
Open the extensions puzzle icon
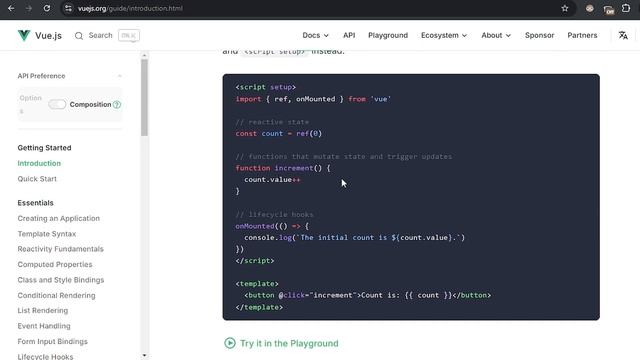(626, 8)
